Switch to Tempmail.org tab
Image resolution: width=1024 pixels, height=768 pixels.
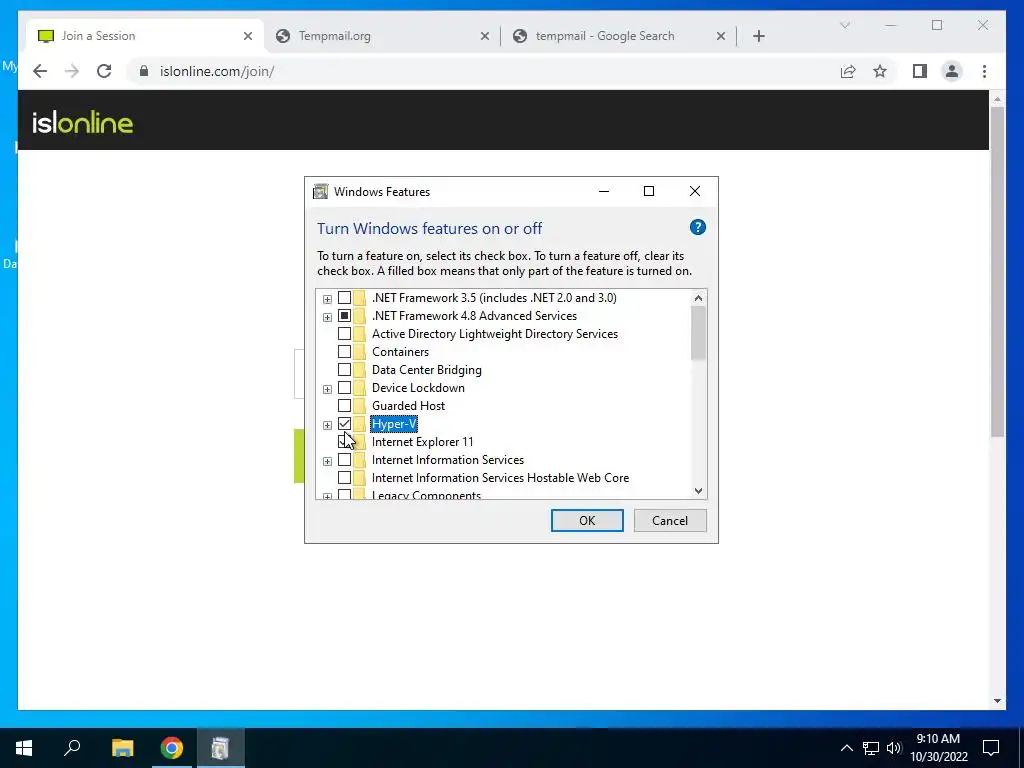pos(382,36)
